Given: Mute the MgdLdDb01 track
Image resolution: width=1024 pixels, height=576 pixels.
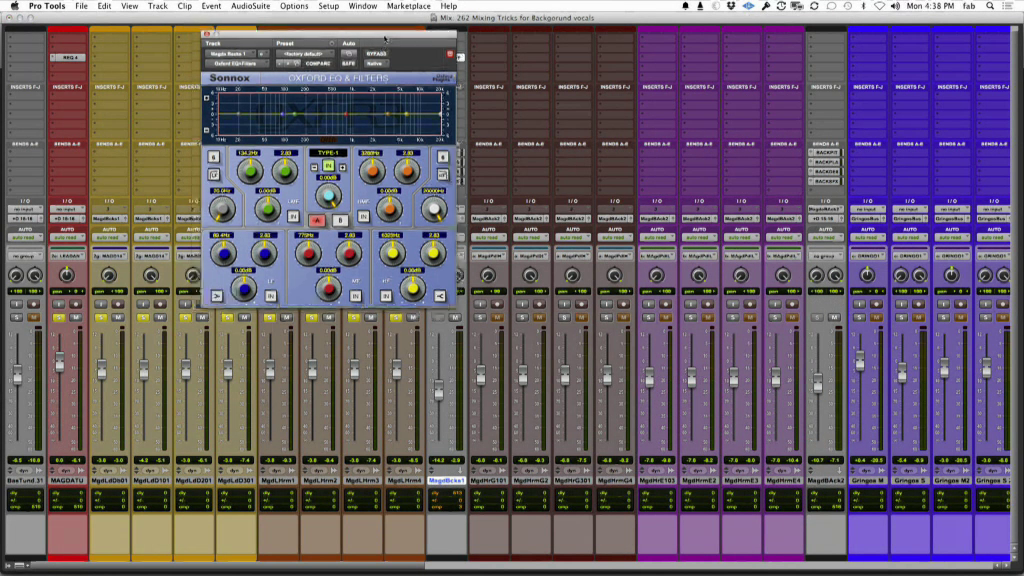Looking at the screenshot, I should [x=118, y=317].
